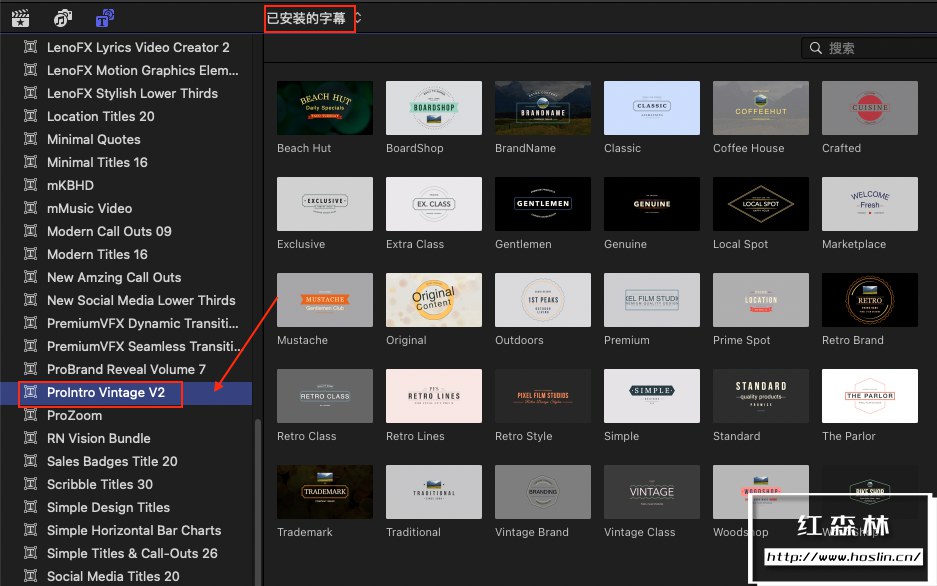Select the Retro Class title thumbnail
This screenshot has height=586, width=937.
[x=325, y=396]
